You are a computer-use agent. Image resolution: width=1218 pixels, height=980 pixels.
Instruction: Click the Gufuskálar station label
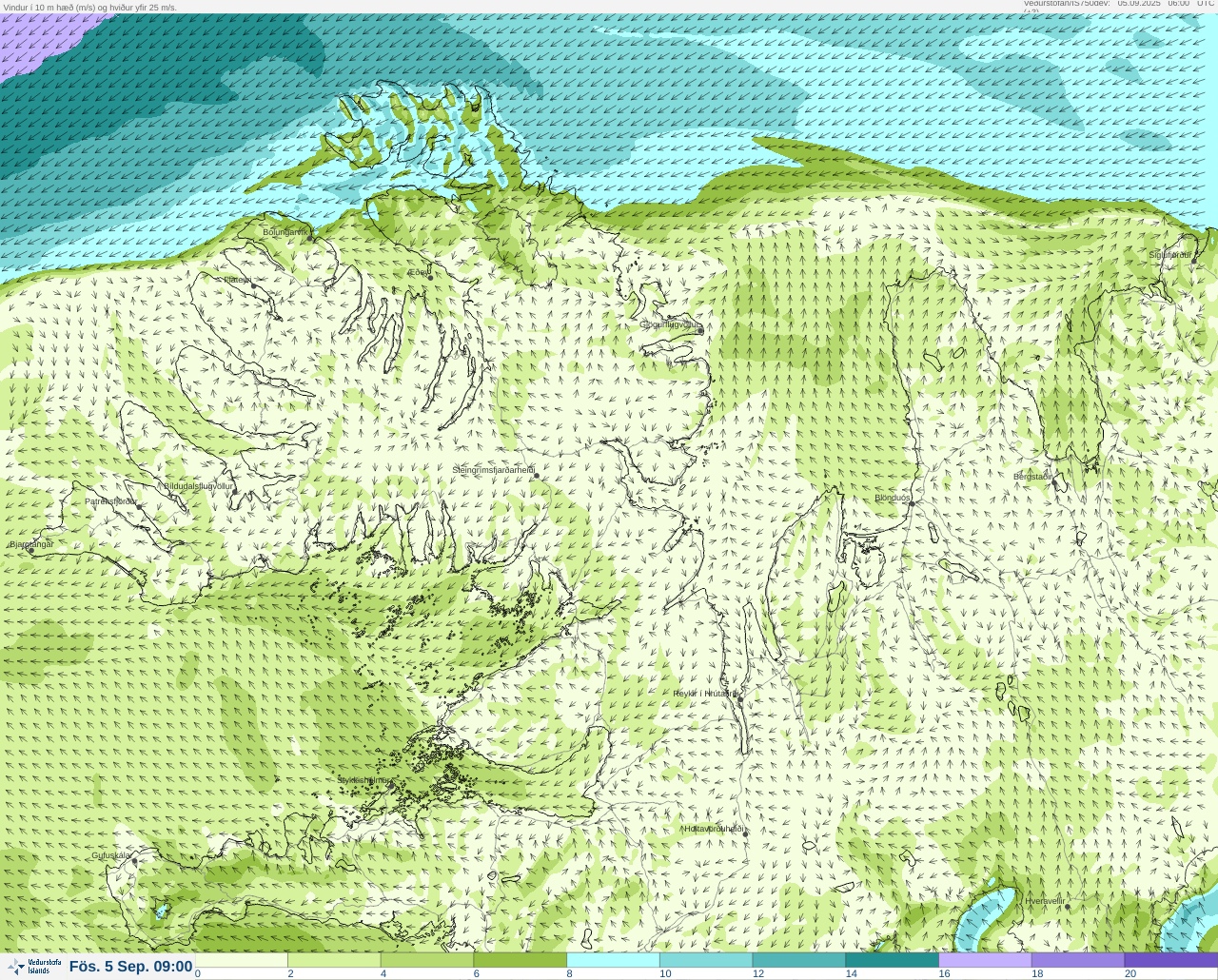(111, 855)
